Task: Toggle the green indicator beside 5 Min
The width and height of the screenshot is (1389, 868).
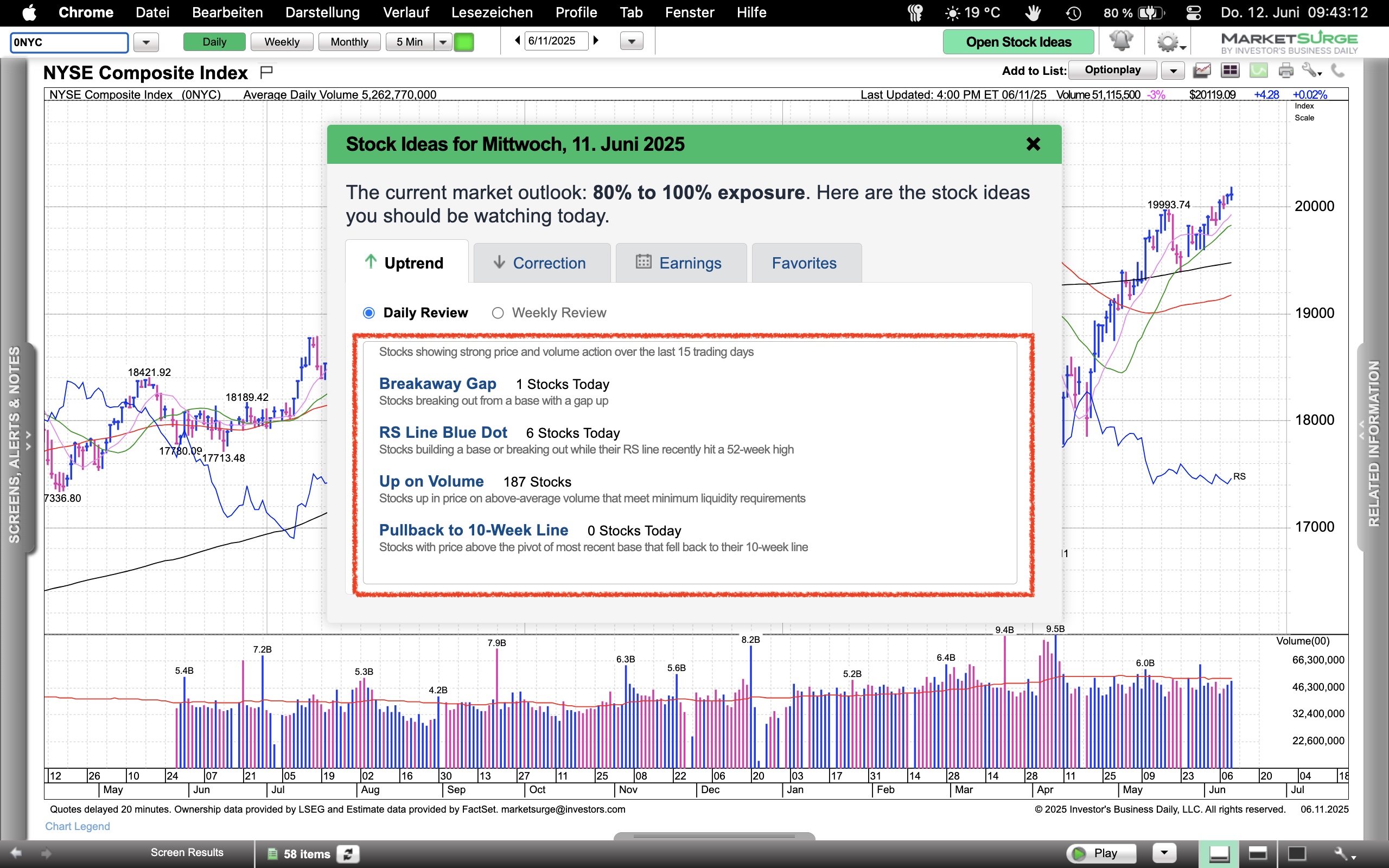Action: [464, 42]
